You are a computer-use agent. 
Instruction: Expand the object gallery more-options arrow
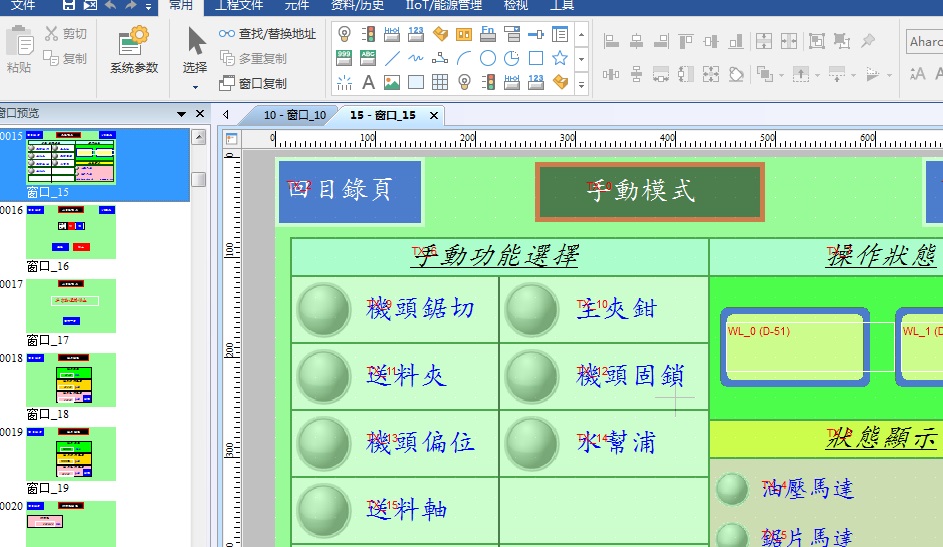tap(582, 84)
